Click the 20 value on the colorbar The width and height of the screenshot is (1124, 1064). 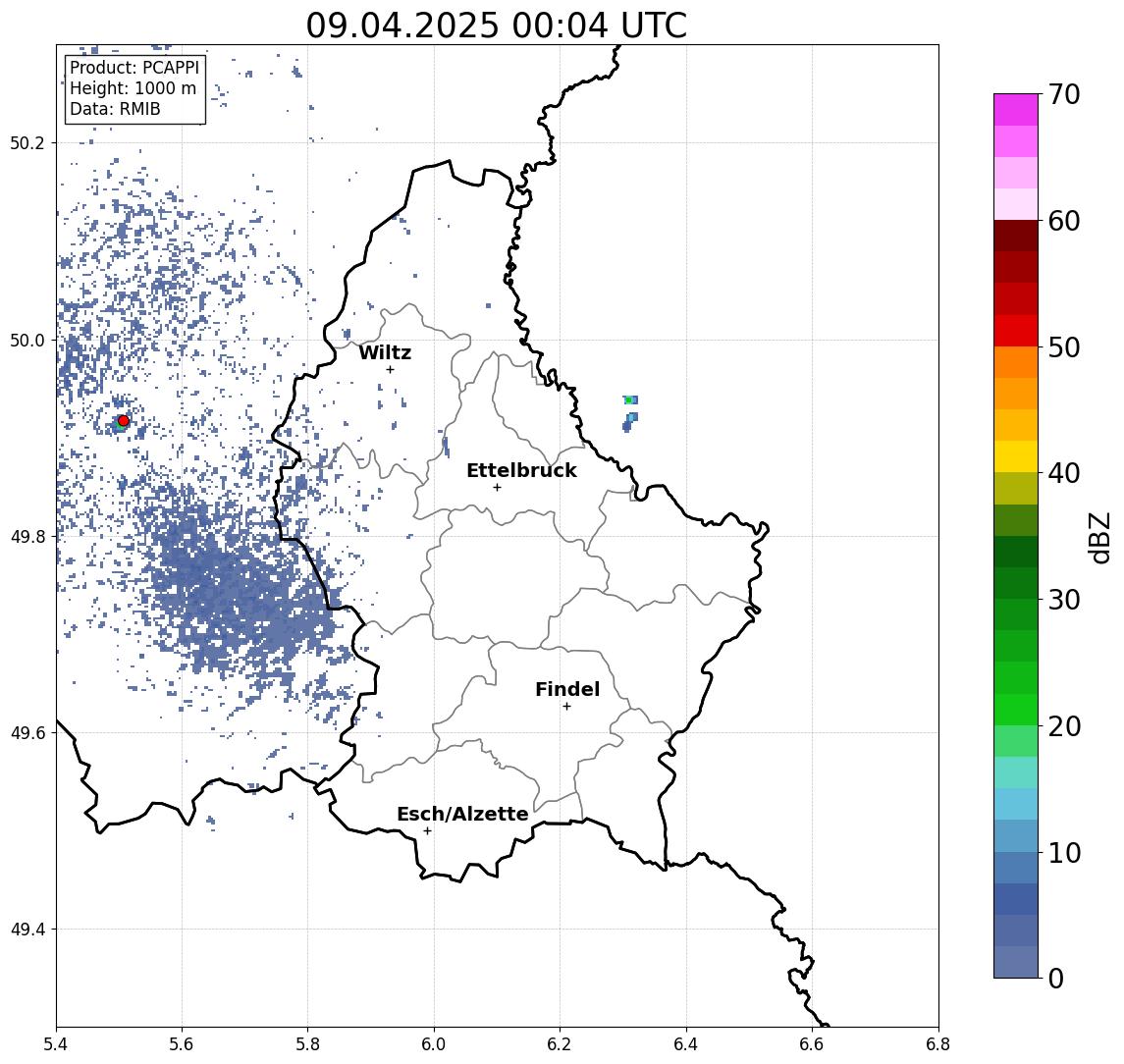[1064, 725]
